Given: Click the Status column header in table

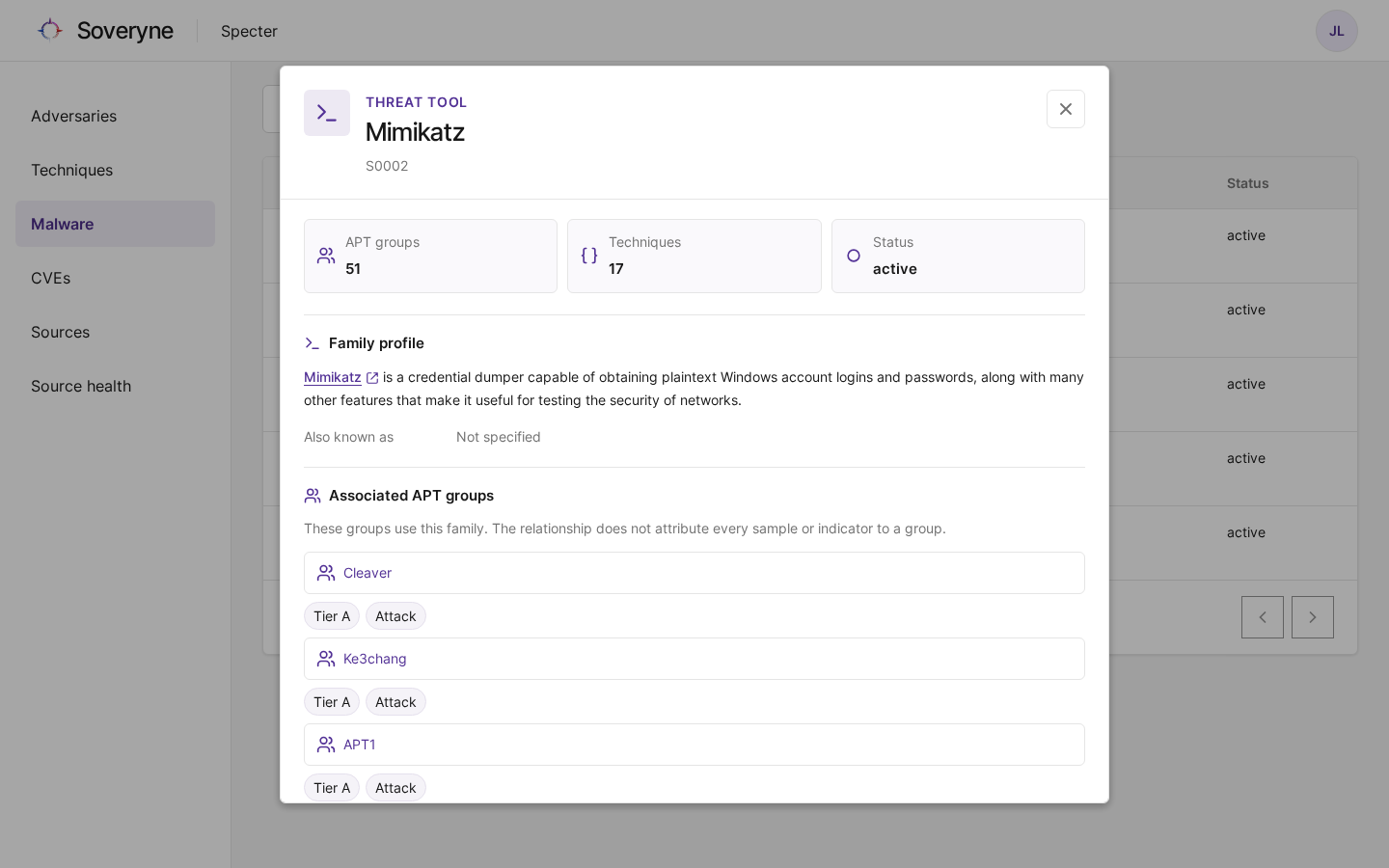Looking at the screenshot, I should [1247, 183].
